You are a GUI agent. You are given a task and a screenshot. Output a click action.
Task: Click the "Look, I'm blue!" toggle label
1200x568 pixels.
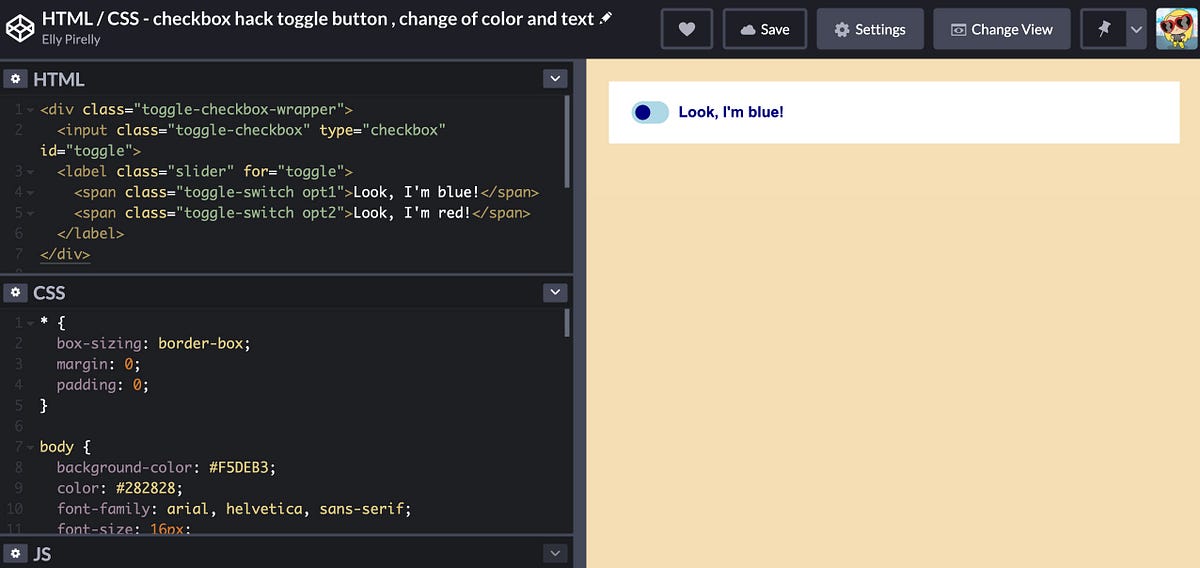point(731,112)
